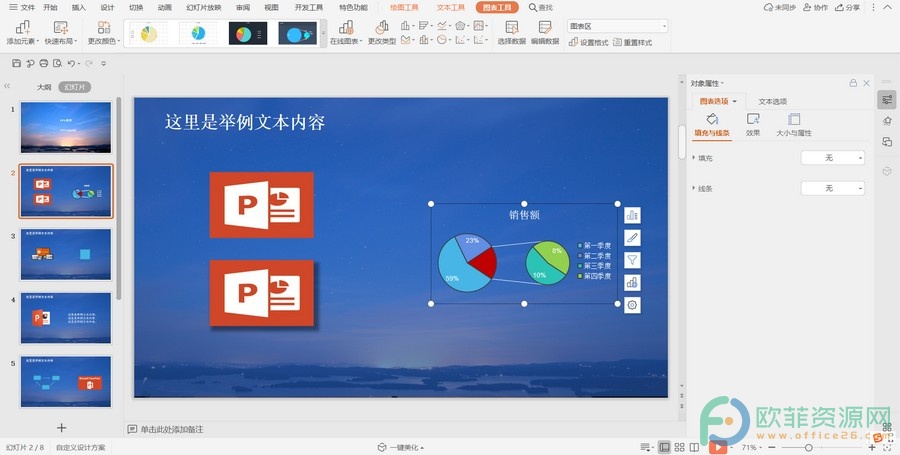
Task: Expand the Fill (填充) section triangle
Action: (x=694, y=157)
